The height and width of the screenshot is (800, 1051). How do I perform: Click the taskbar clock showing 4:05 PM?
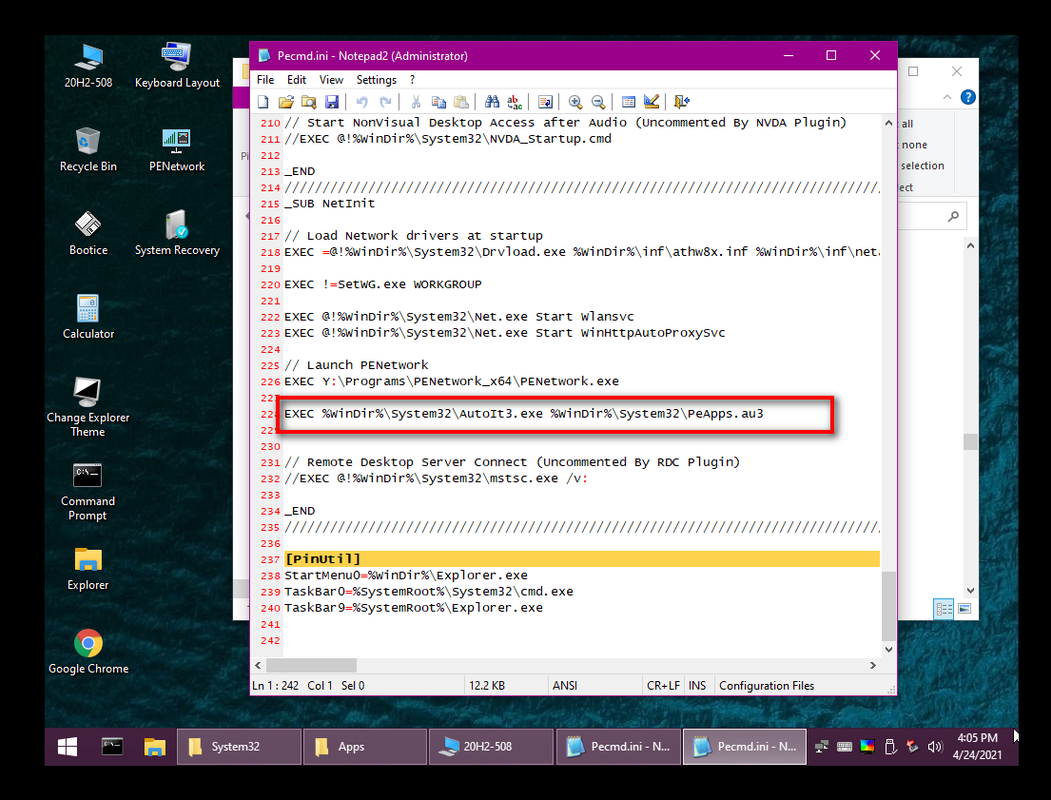[x=977, y=746]
